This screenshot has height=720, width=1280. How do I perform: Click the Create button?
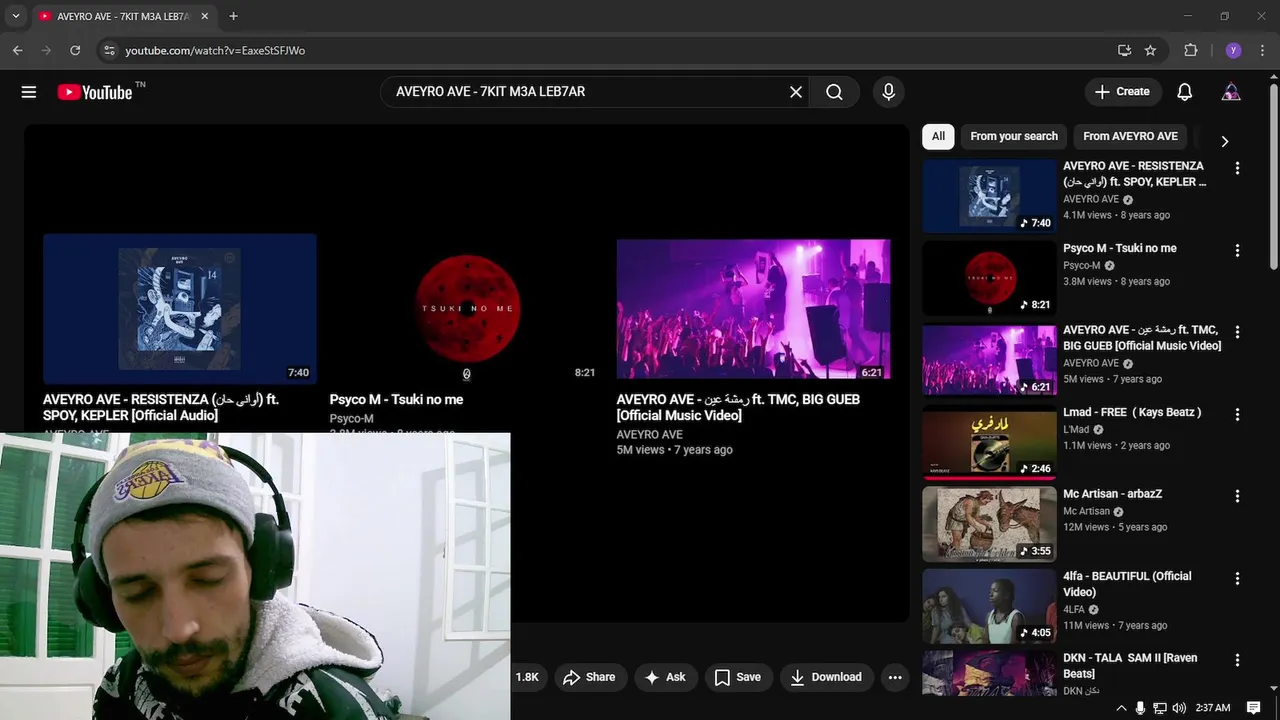click(x=1123, y=92)
